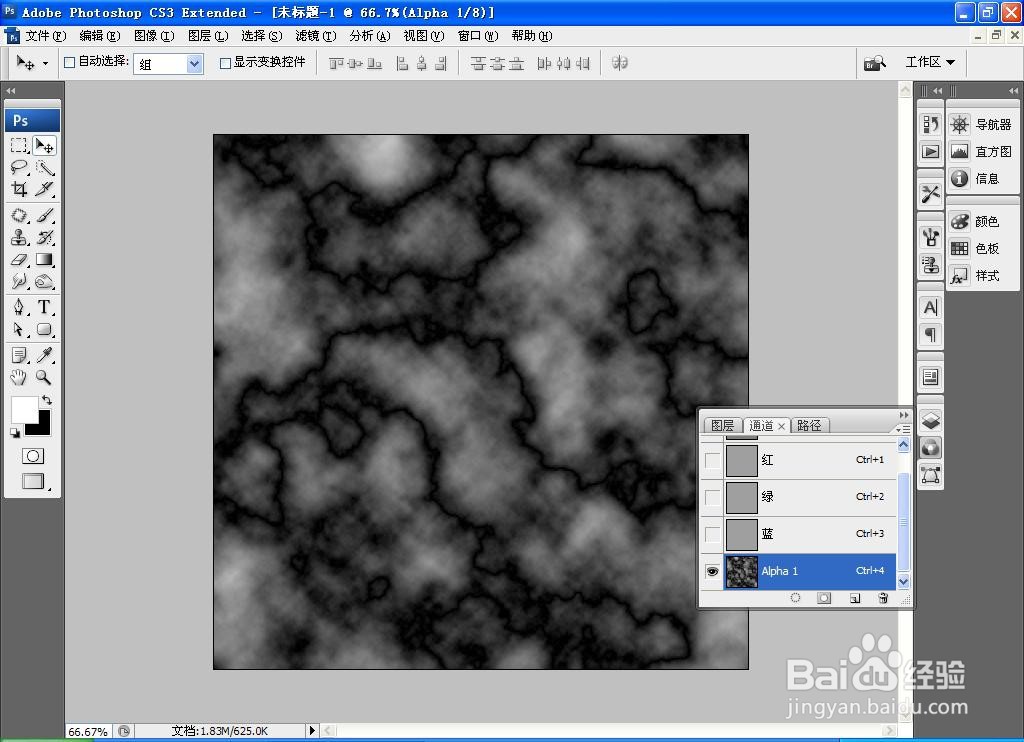1024x742 pixels.
Task: Select the Zoom tool
Action: (x=44, y=377)
